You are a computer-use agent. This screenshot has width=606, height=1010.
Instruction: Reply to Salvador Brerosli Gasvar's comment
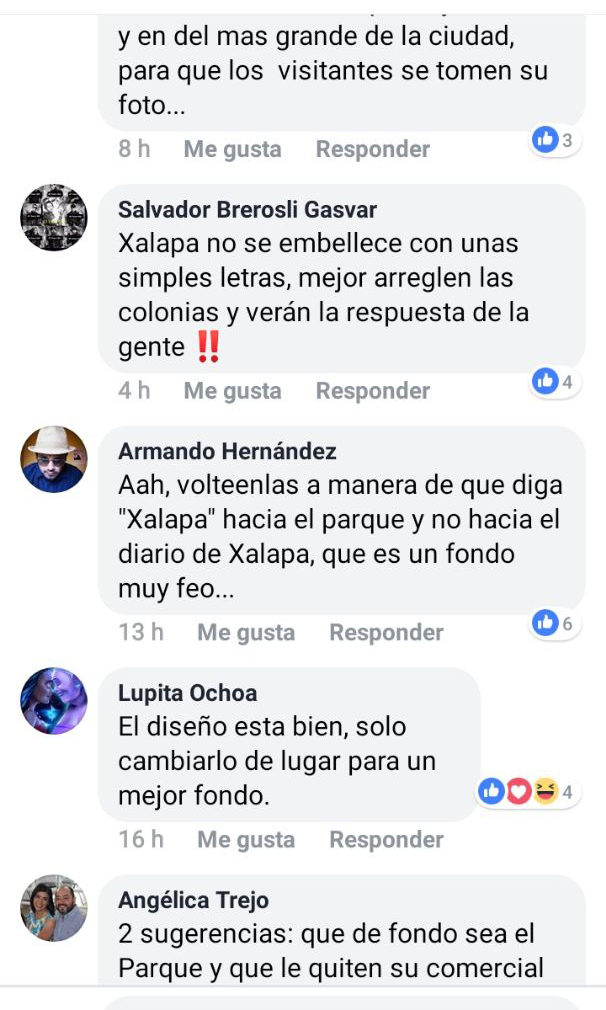click(x=373, y=391)
